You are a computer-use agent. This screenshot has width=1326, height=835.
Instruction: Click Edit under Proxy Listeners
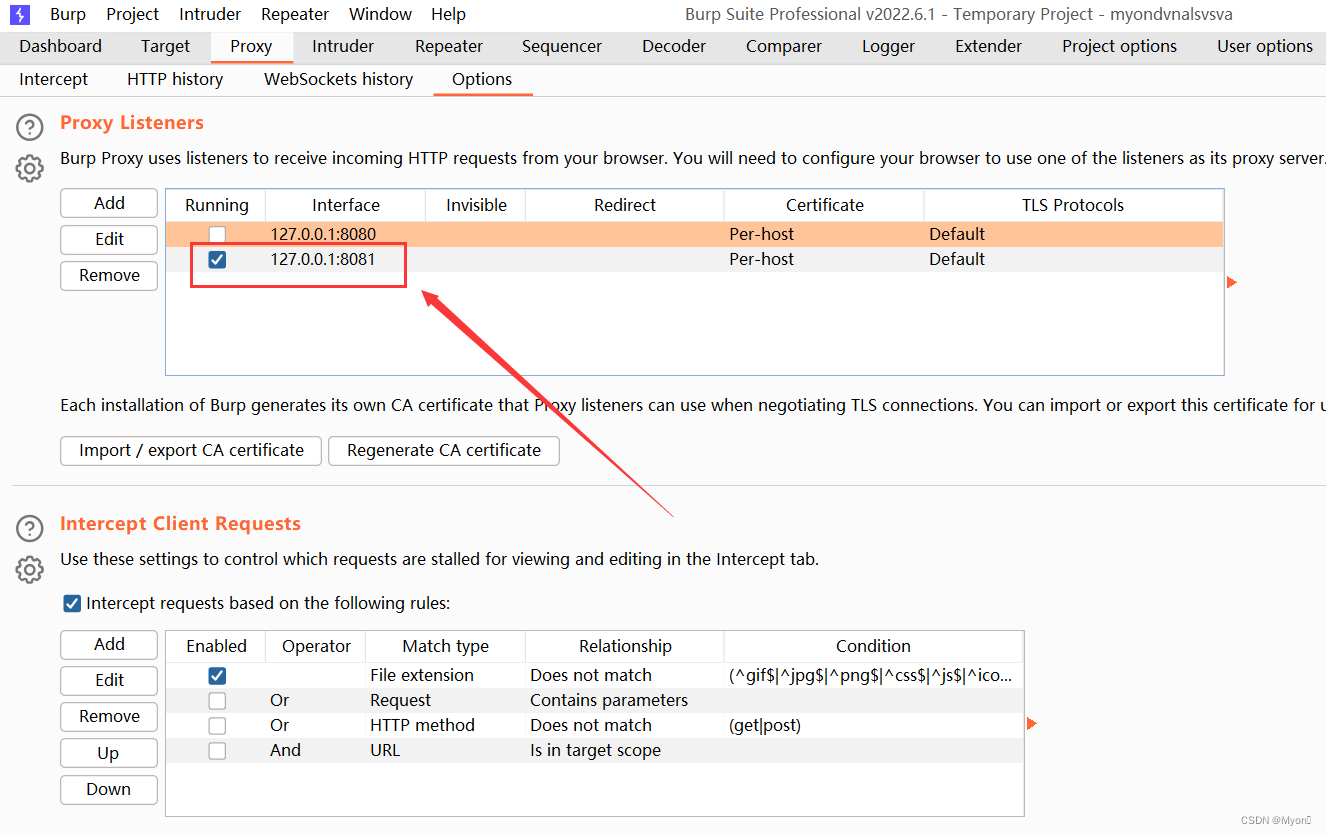click(109, 239)
